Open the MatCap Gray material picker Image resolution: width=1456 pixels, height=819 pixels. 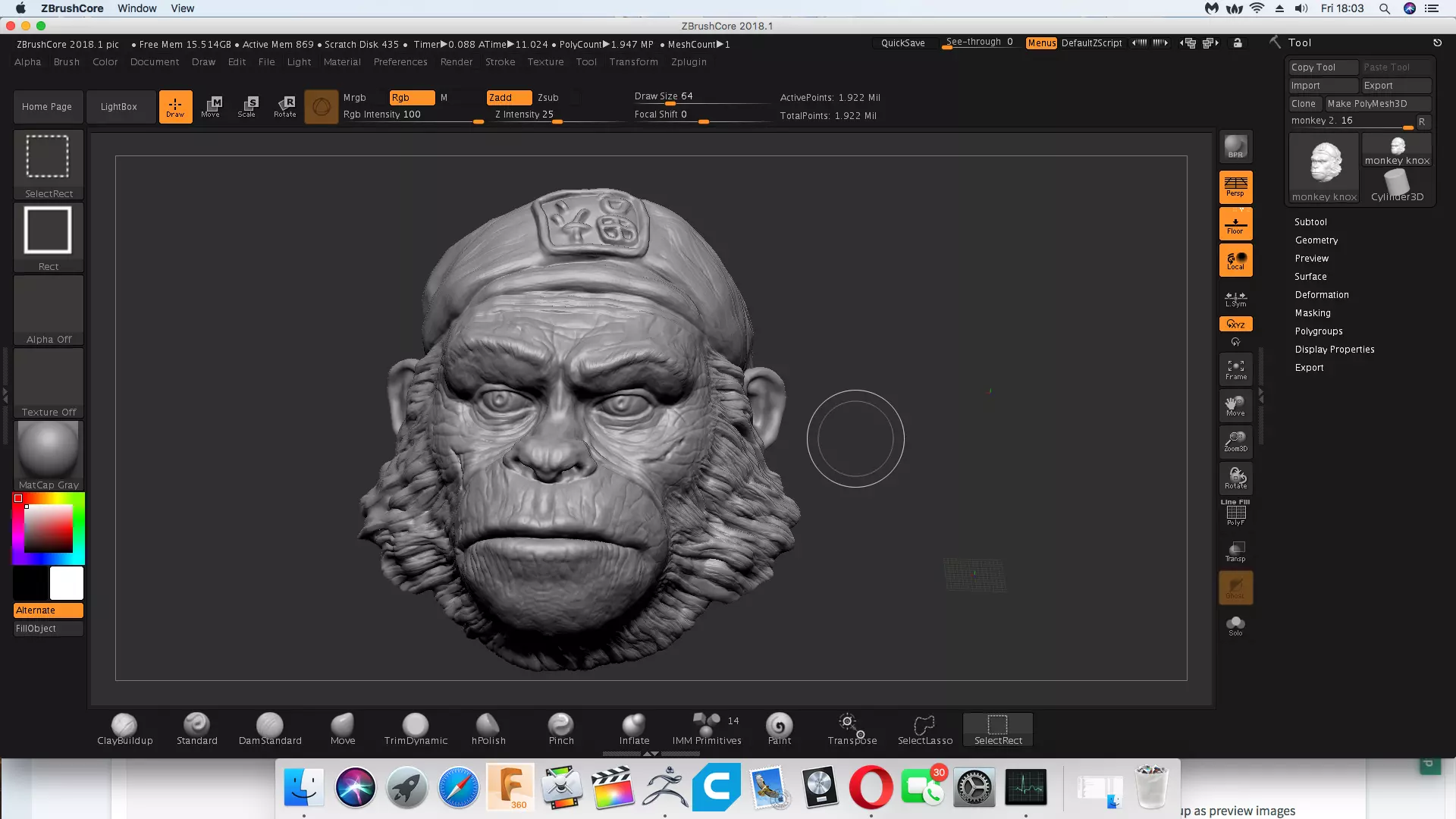tap(49, 456)
